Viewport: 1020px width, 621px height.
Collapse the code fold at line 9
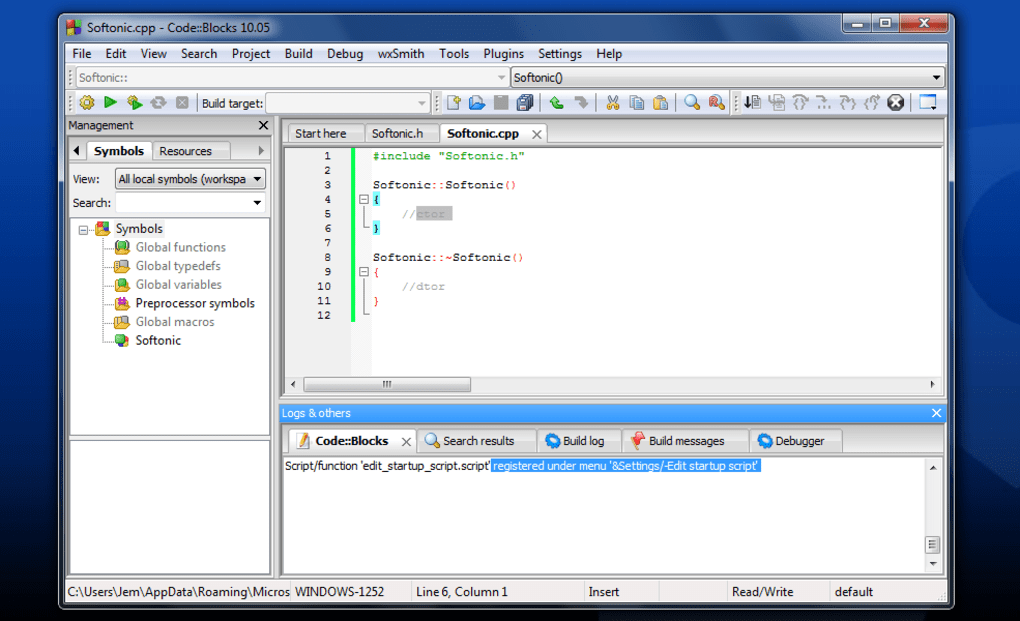364,272
